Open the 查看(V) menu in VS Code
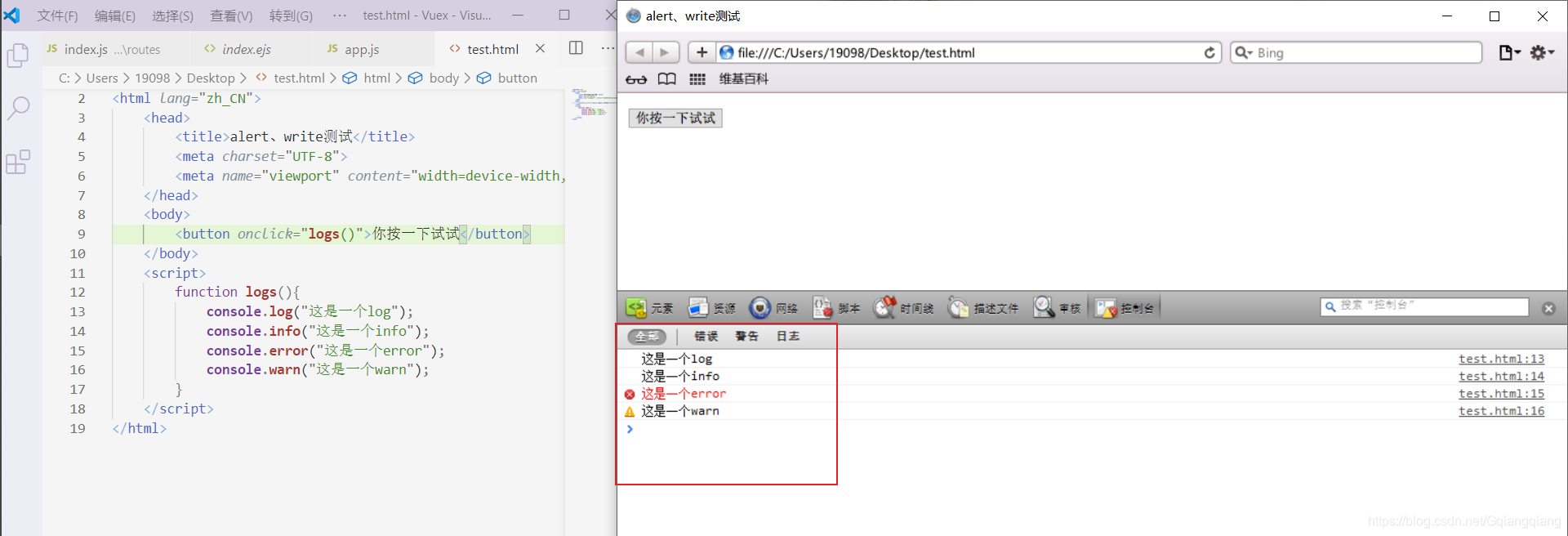This screenshot has height=536, width=1568. coord(231,16)
